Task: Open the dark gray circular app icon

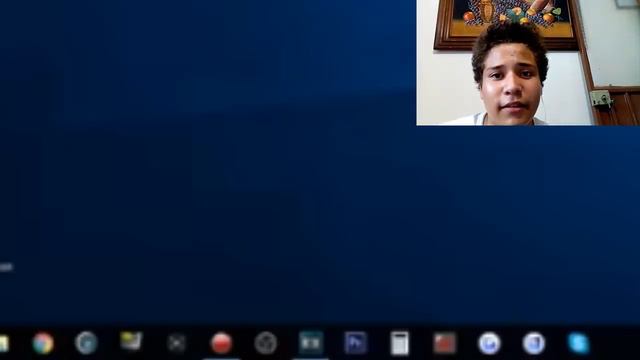Action: tap(266, 343)
